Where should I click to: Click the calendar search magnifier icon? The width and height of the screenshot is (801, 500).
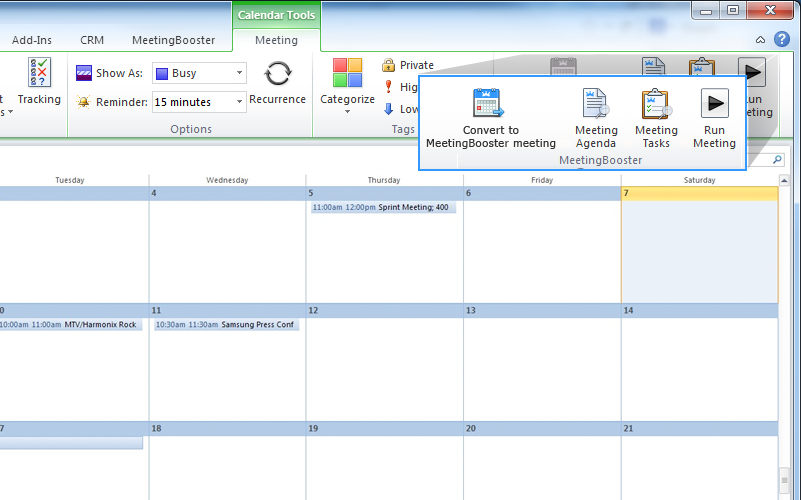(x=777, y=160)
